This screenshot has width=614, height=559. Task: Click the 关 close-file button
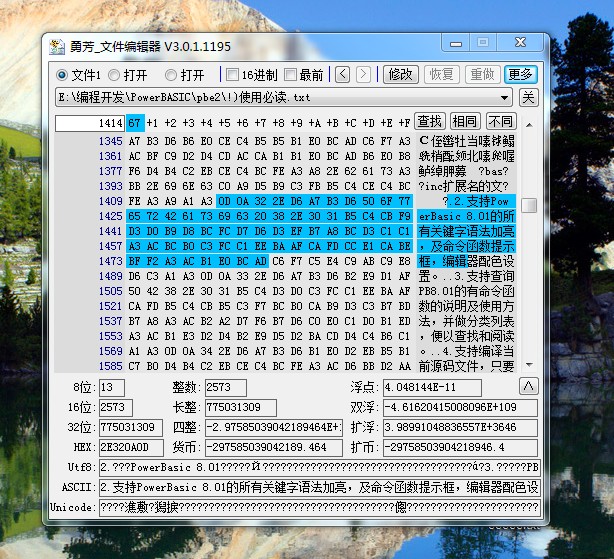point(528,97)
